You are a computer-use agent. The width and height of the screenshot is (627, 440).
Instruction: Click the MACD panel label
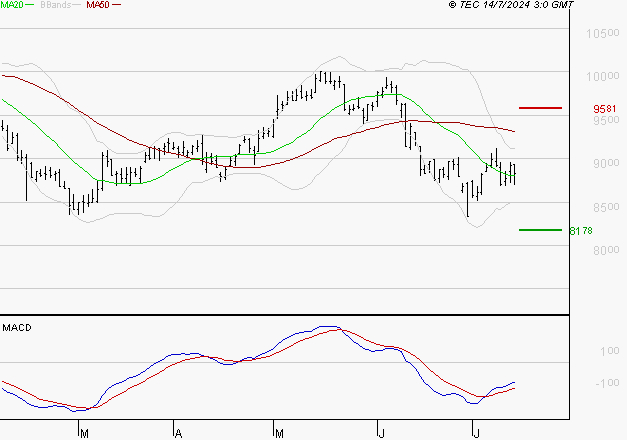17,328
